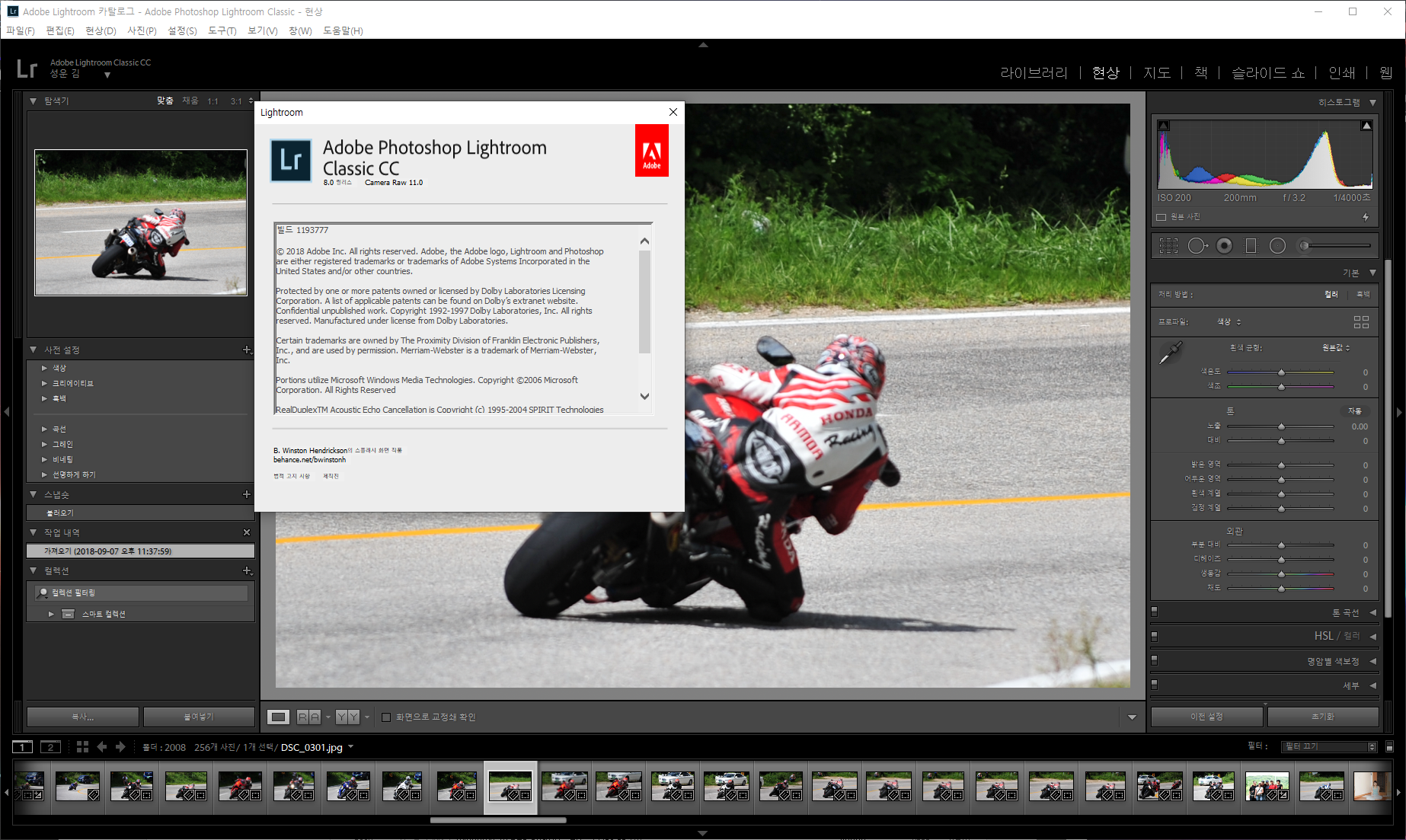
Task: Click the lightning bolt icon under histogram
Action: click(1366, 217)
